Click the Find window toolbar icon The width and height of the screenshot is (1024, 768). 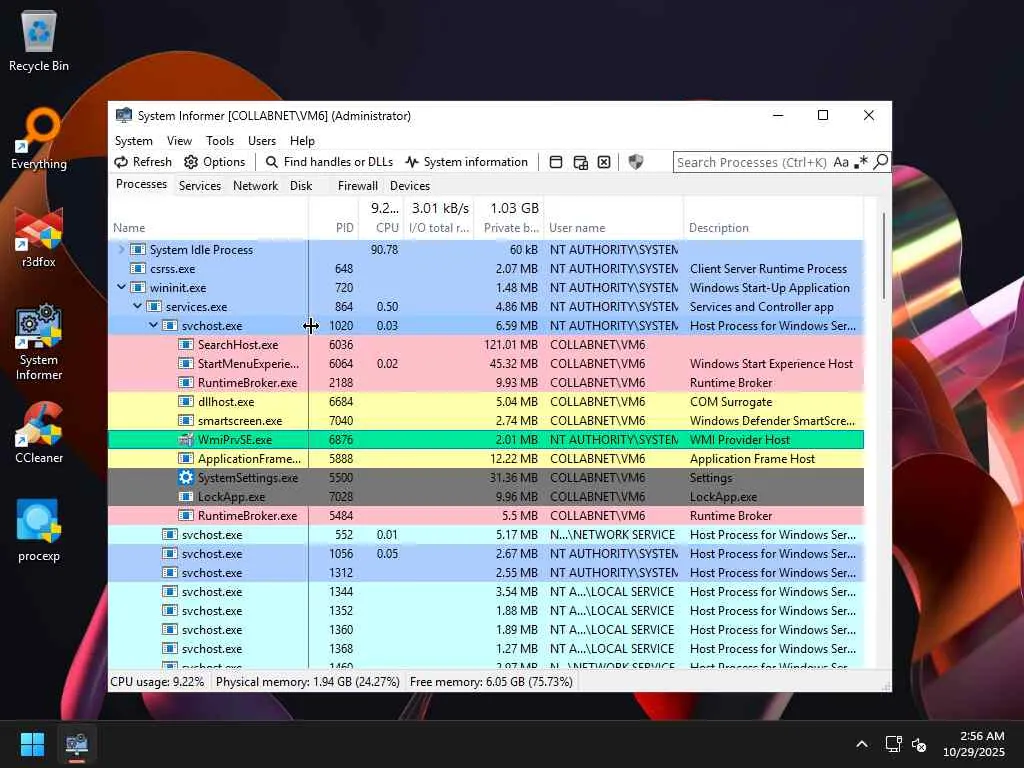tap(556, 162)
